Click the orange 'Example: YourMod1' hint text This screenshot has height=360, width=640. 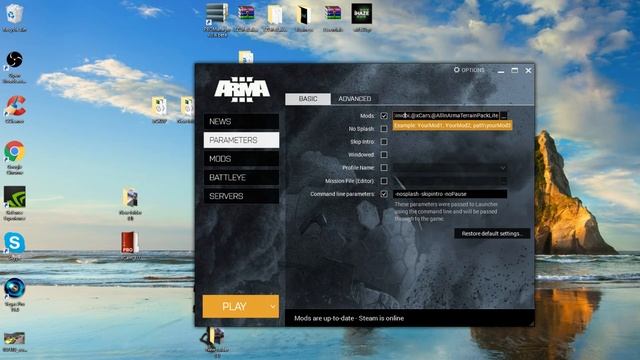(x=452, y=126)
